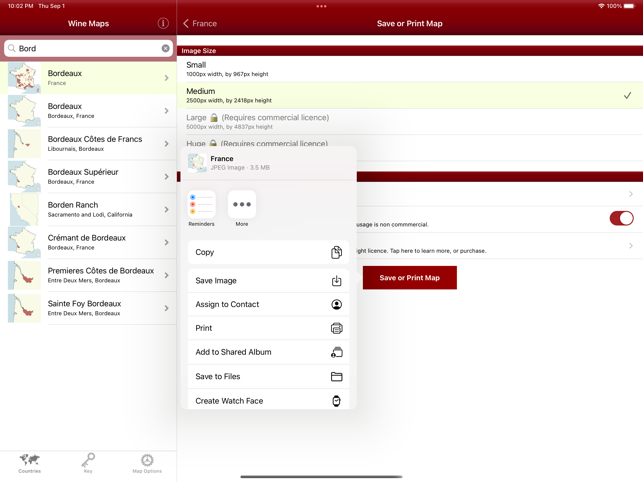Open the Key tab

88,463
